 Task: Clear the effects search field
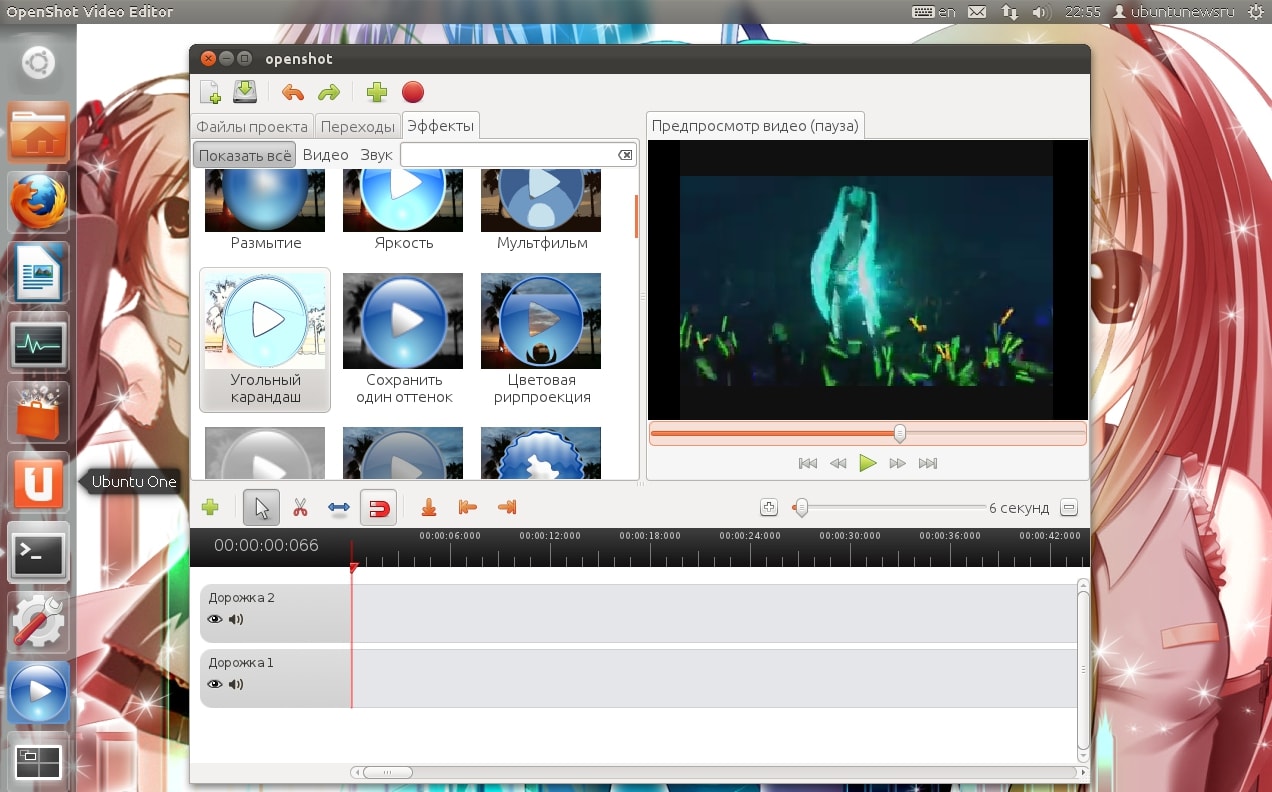click(x=625, y=155)
